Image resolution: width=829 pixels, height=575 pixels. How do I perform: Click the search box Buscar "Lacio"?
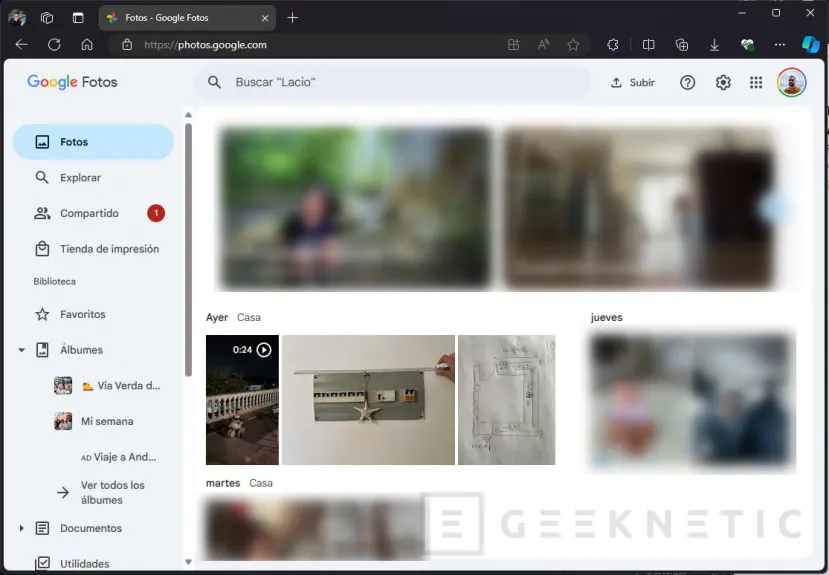[392, 82]
